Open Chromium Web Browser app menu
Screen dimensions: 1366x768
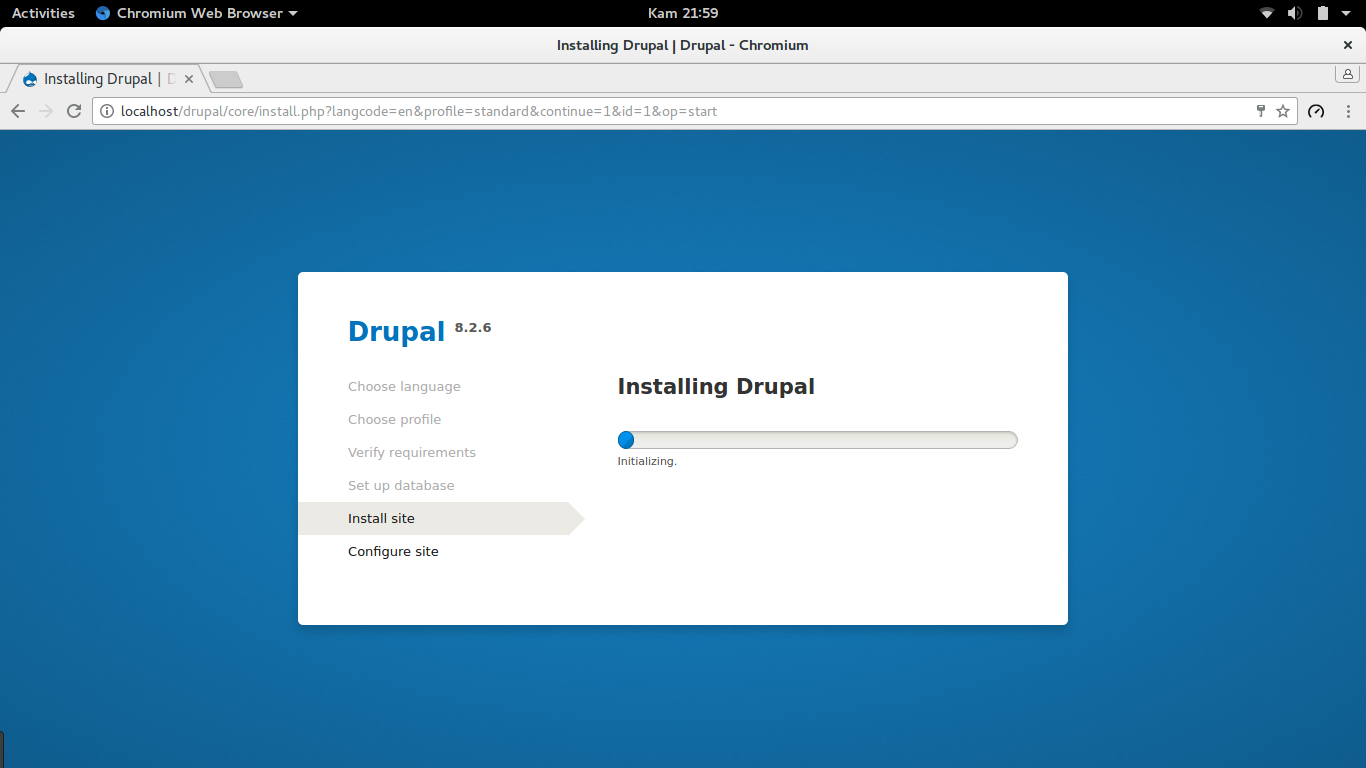[197, 13]
